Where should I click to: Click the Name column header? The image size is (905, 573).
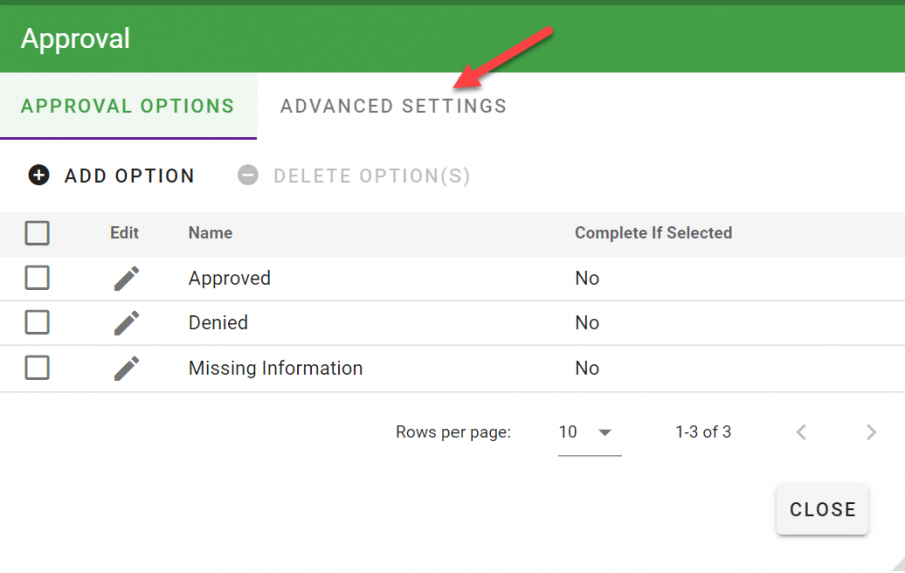(x=210, y=233)
